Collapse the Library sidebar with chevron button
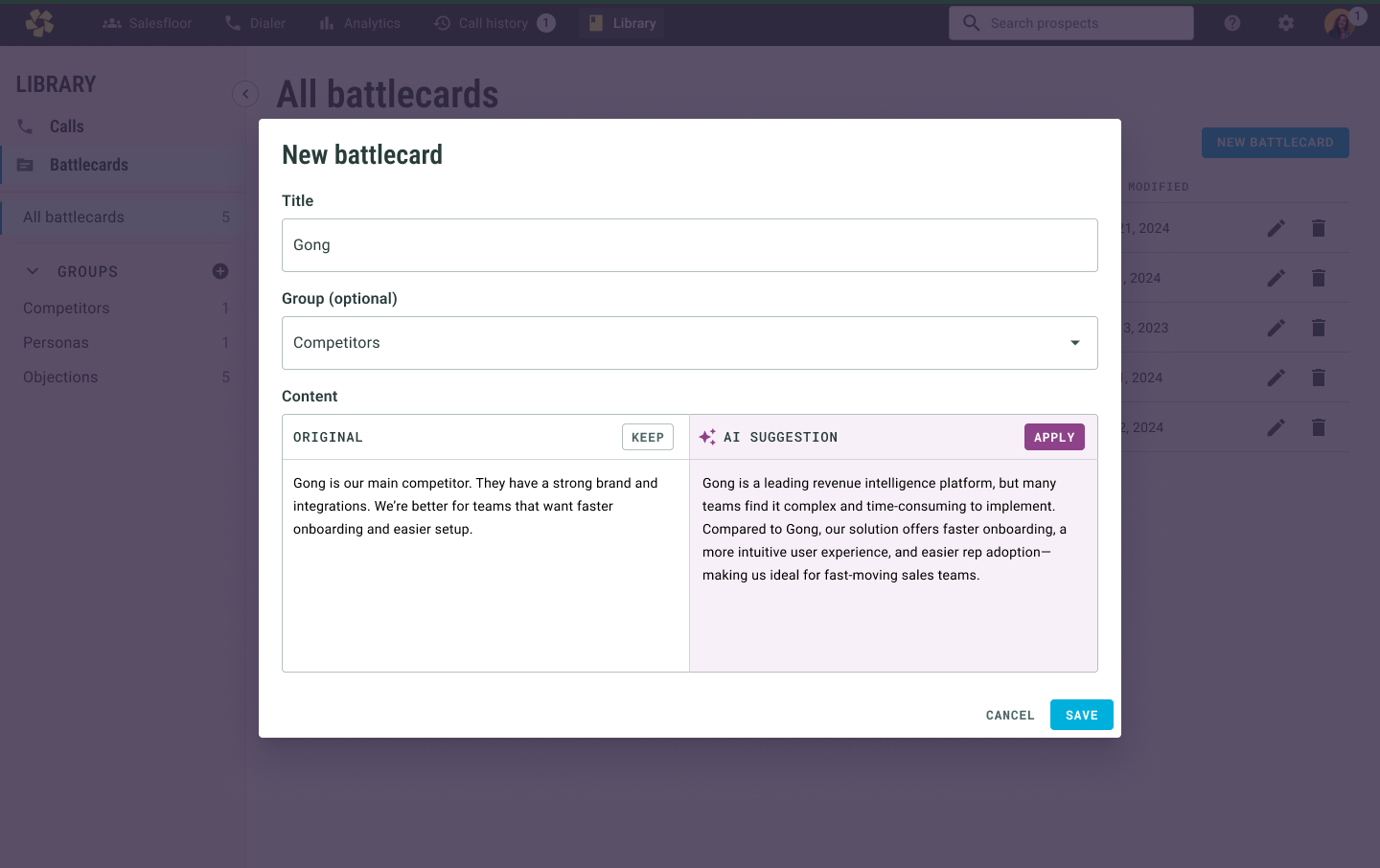 click(245, 93)
